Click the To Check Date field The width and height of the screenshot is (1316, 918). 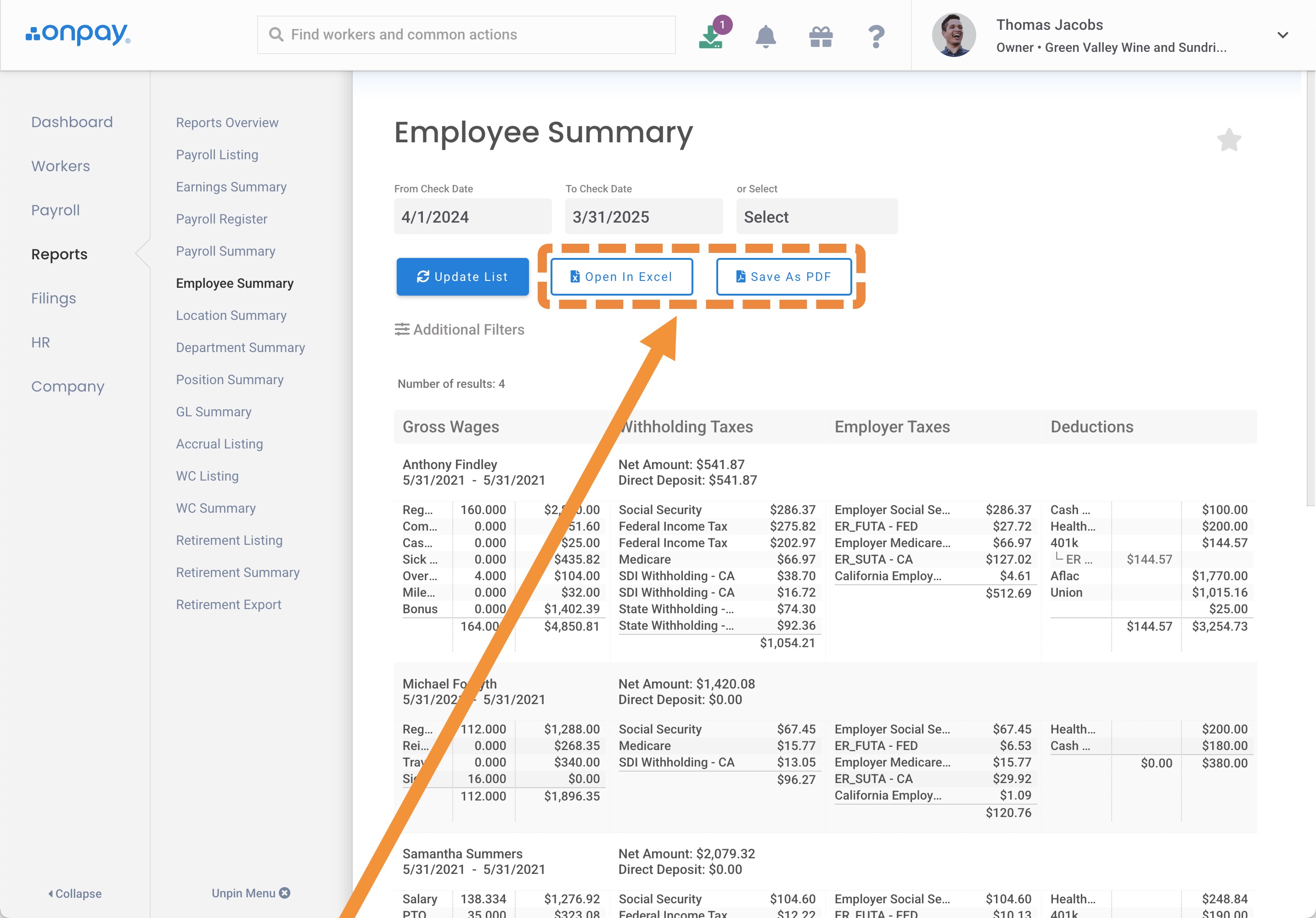tap(644, 217)
